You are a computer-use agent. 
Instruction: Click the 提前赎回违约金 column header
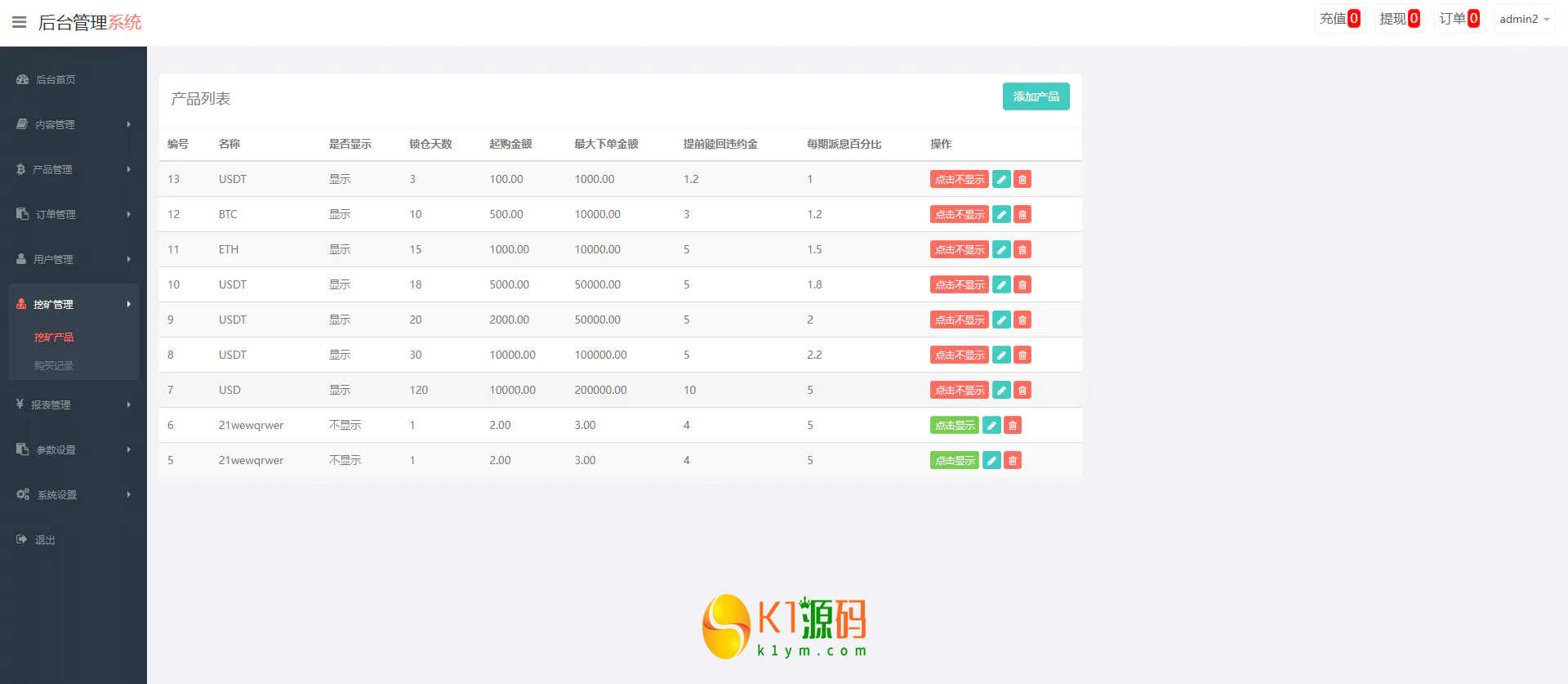[x=720, y=144]
